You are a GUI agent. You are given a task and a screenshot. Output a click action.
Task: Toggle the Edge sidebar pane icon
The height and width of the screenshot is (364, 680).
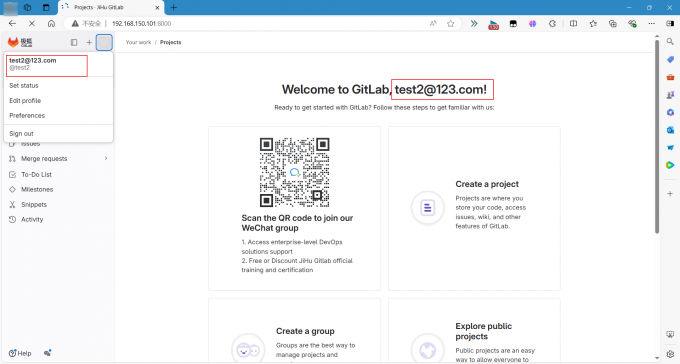(670, 23)
